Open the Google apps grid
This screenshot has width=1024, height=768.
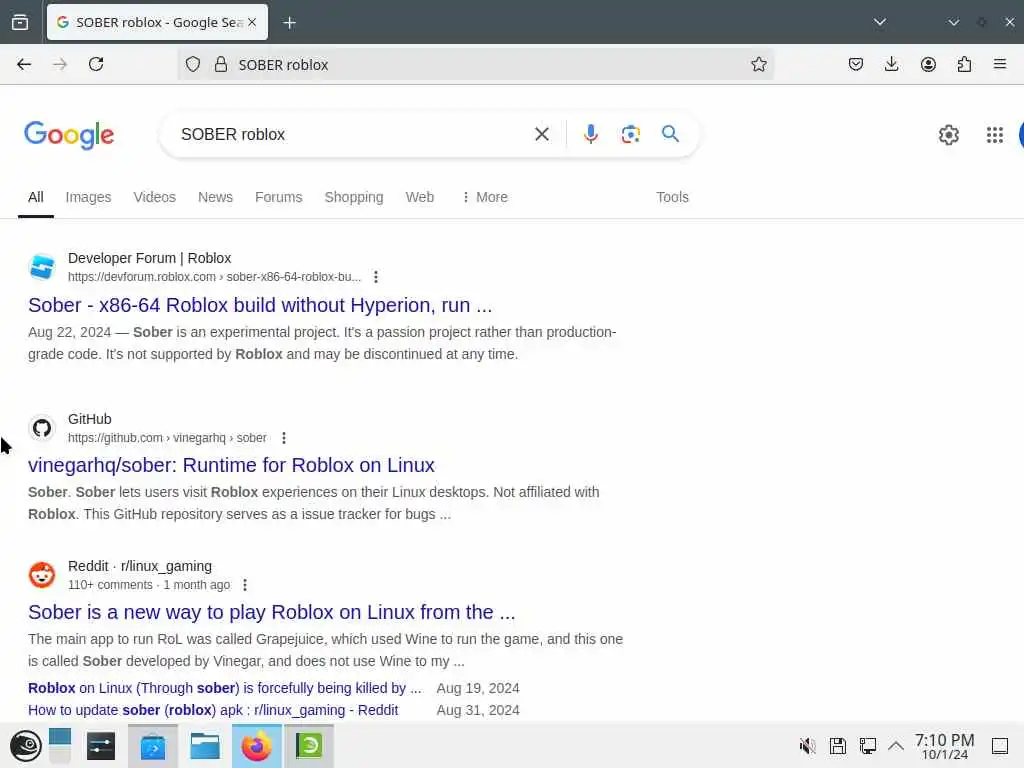click(995, 135)
